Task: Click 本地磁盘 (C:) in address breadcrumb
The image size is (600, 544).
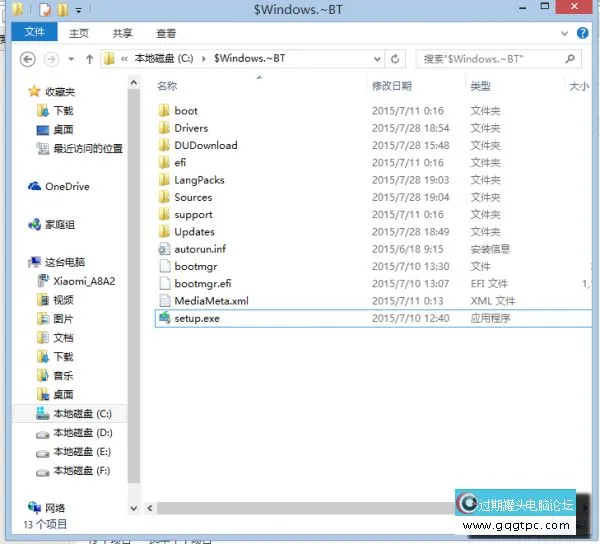Action: click(164, 59)
